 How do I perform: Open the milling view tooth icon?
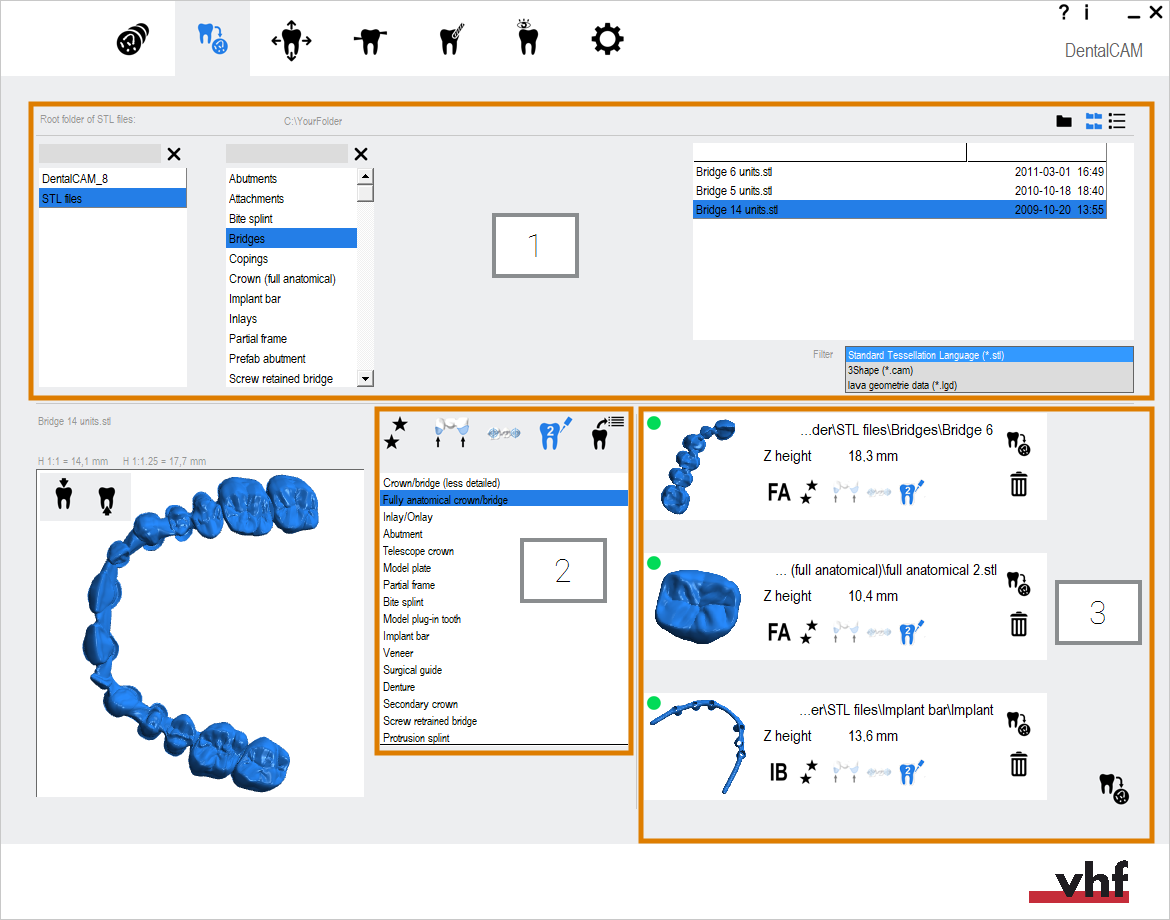coord(370,41)
